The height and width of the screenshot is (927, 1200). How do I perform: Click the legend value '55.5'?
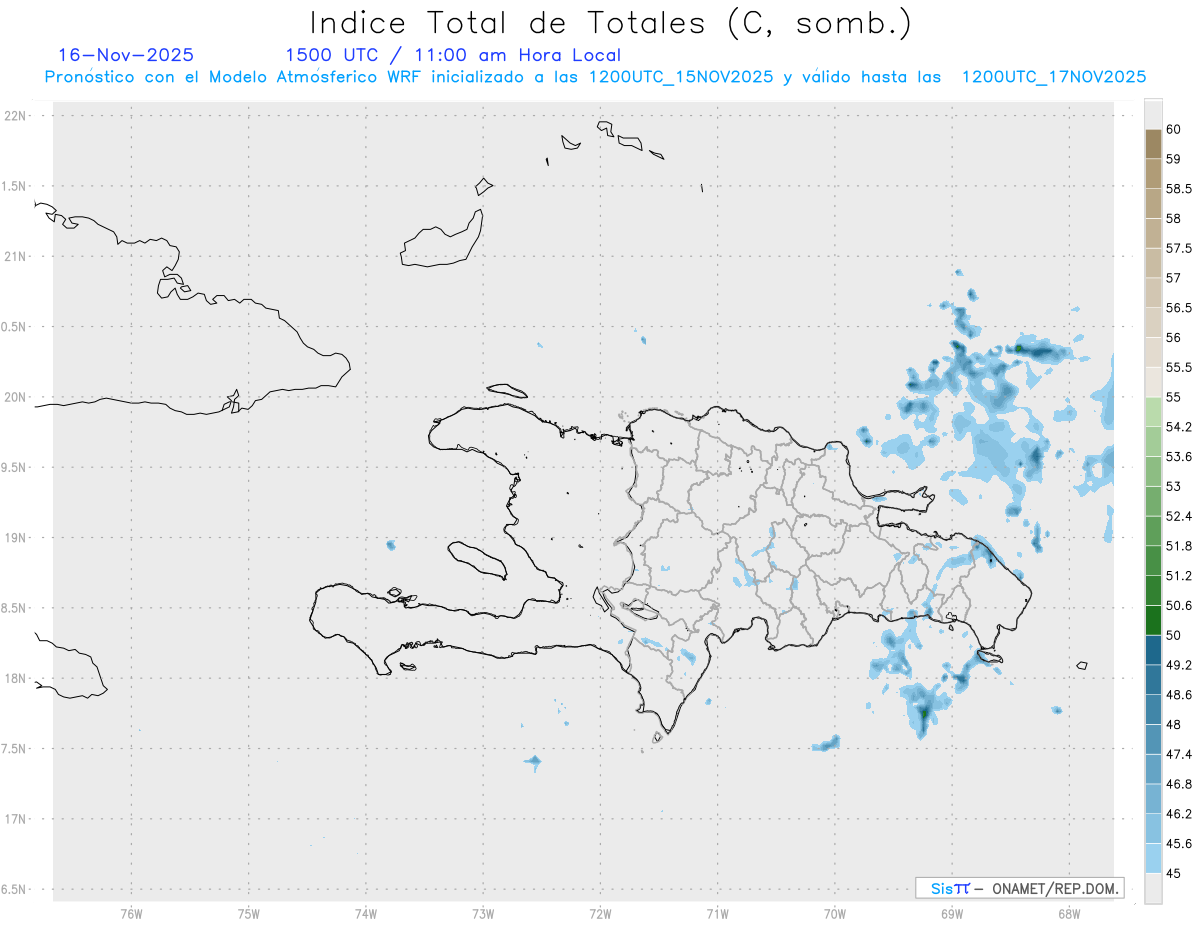pyautogui.click(x=1178, y=367)
